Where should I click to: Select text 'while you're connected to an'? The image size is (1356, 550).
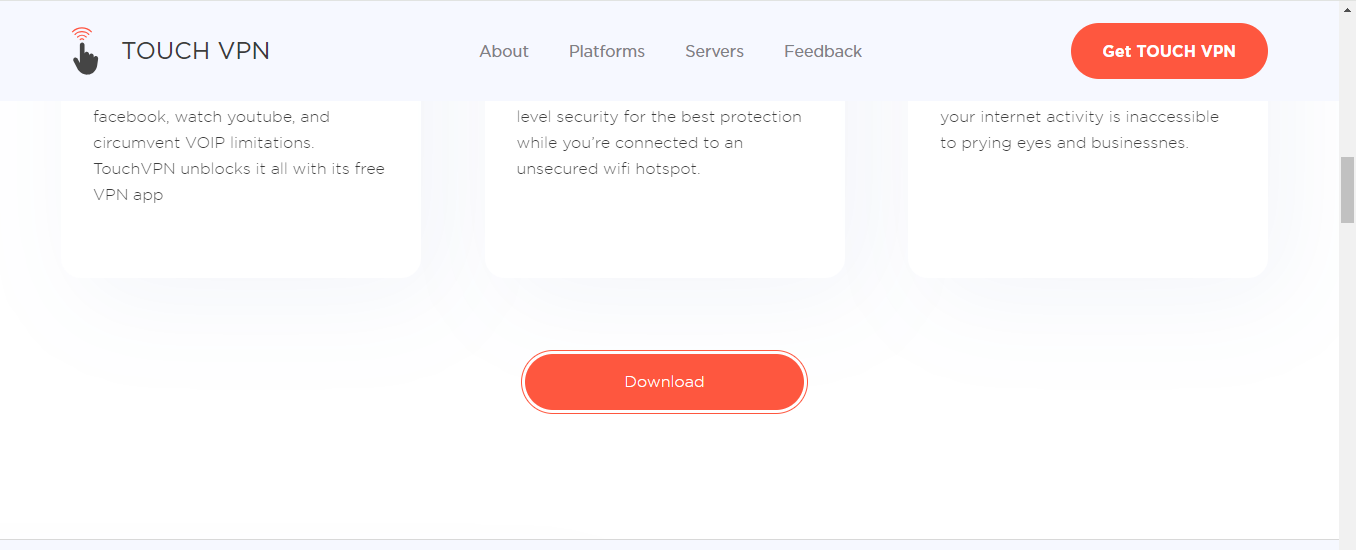(630, 143)
